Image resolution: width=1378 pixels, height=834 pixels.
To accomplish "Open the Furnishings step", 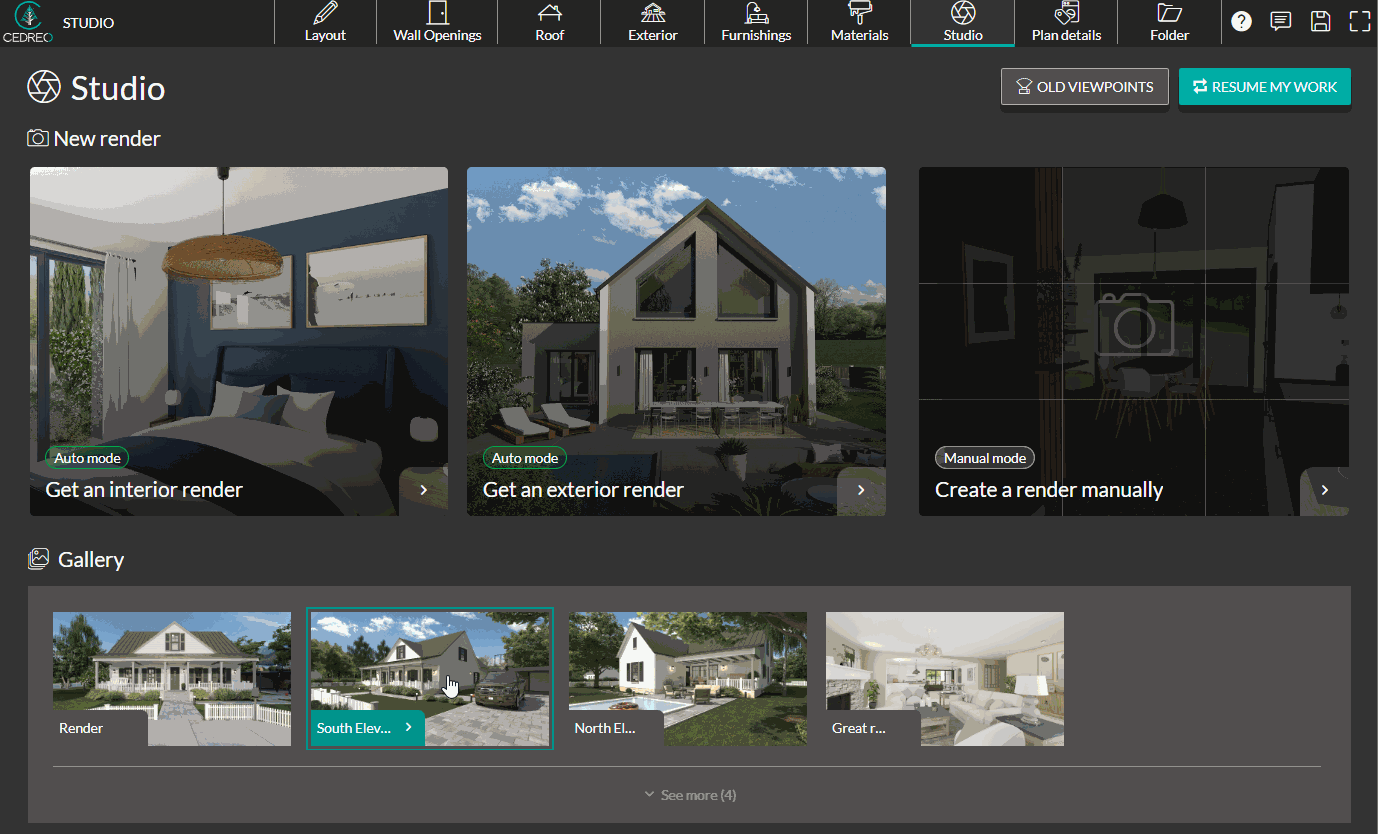I will point(756,23).
